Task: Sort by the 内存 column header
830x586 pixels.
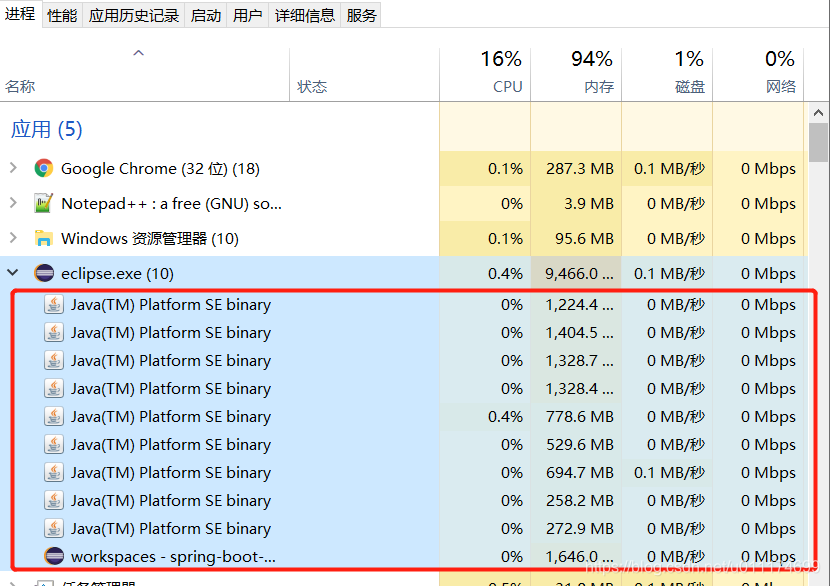Action: pos(576,75)
